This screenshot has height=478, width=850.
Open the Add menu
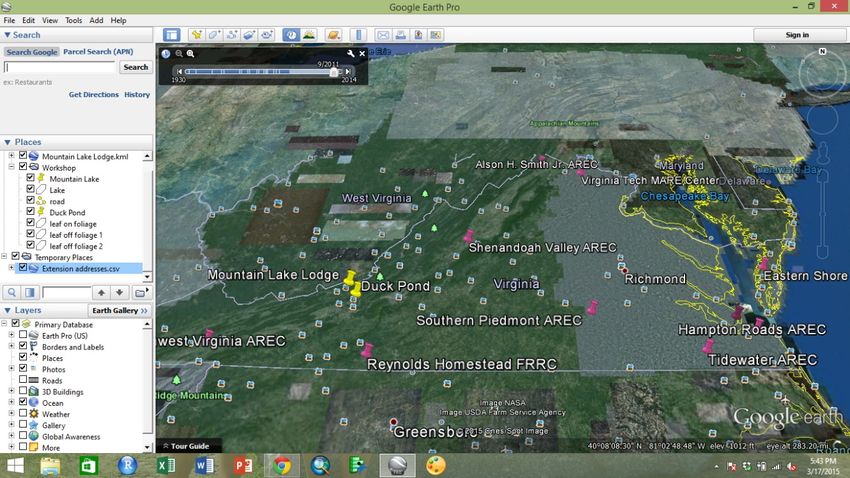pos(96,20)
